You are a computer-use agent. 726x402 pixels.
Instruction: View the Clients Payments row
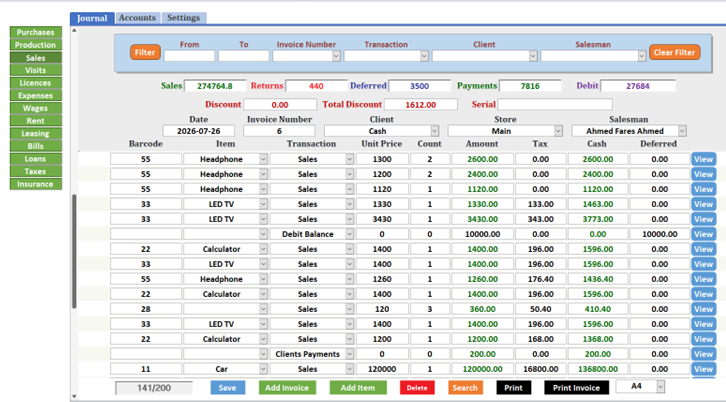(x=704, y=354)
